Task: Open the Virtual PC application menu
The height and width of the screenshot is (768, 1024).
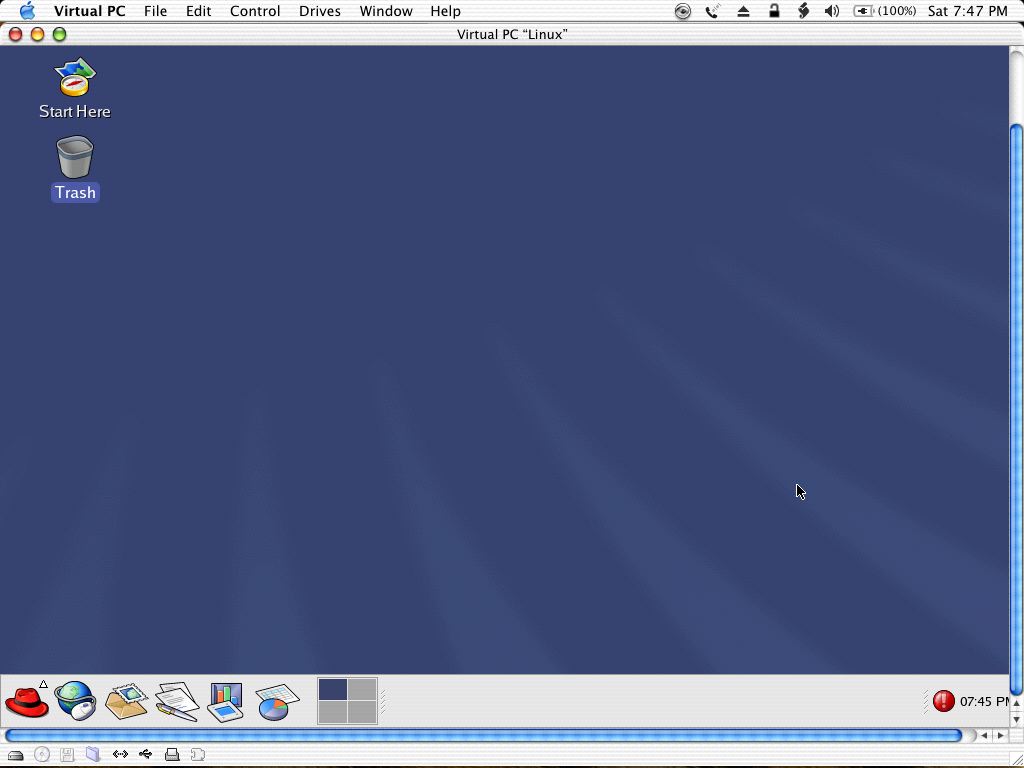Action: (89, 11)
